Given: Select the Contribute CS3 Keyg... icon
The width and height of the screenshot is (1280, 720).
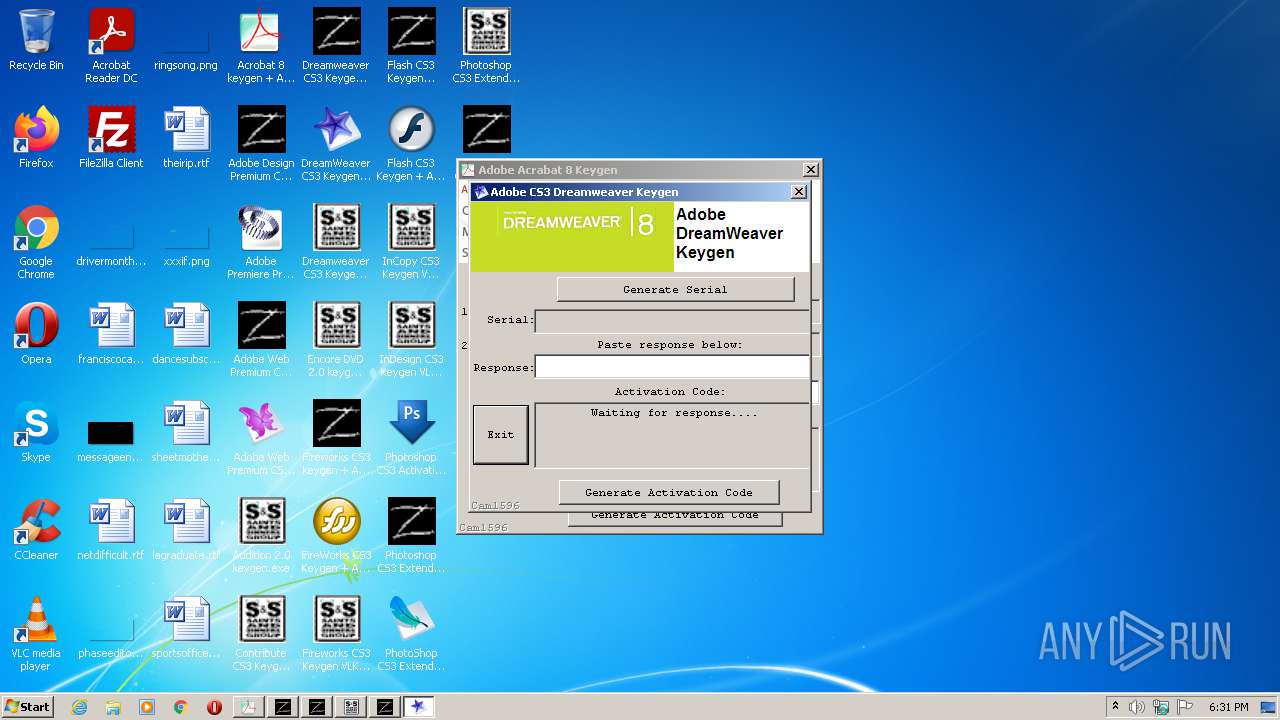Looking at the screenshot, I should 261,634.
